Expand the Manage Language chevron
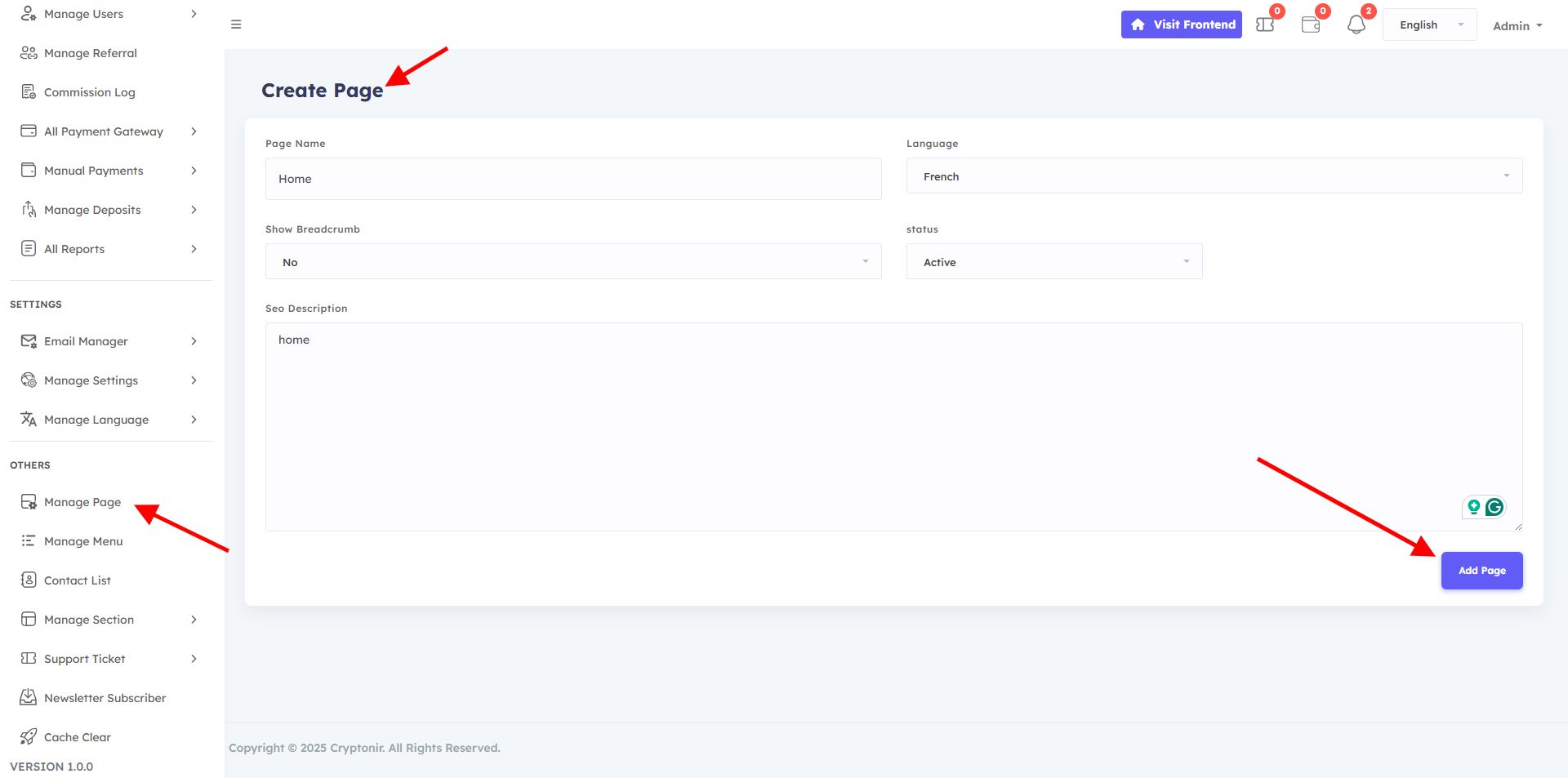This screenshot has width=1568, height=778. (194, 420)
